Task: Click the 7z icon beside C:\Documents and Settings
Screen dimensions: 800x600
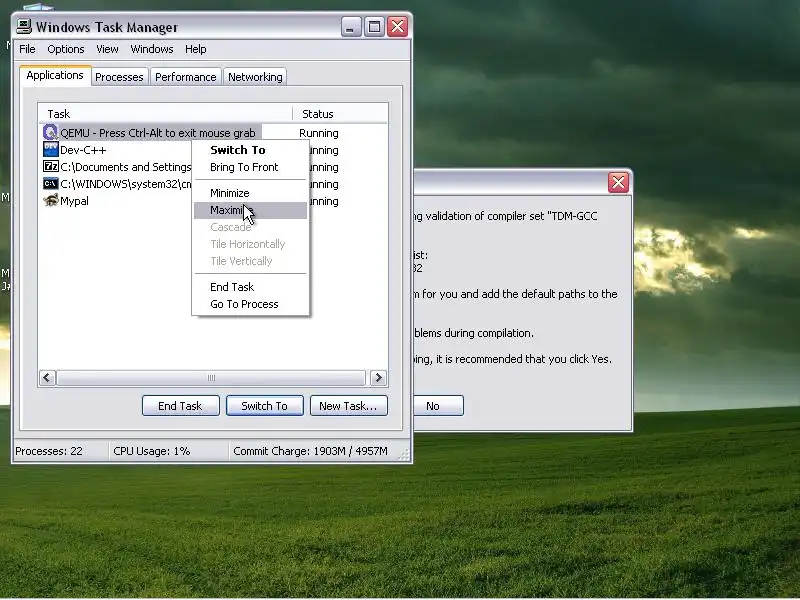Action: (x=51, y=166)
